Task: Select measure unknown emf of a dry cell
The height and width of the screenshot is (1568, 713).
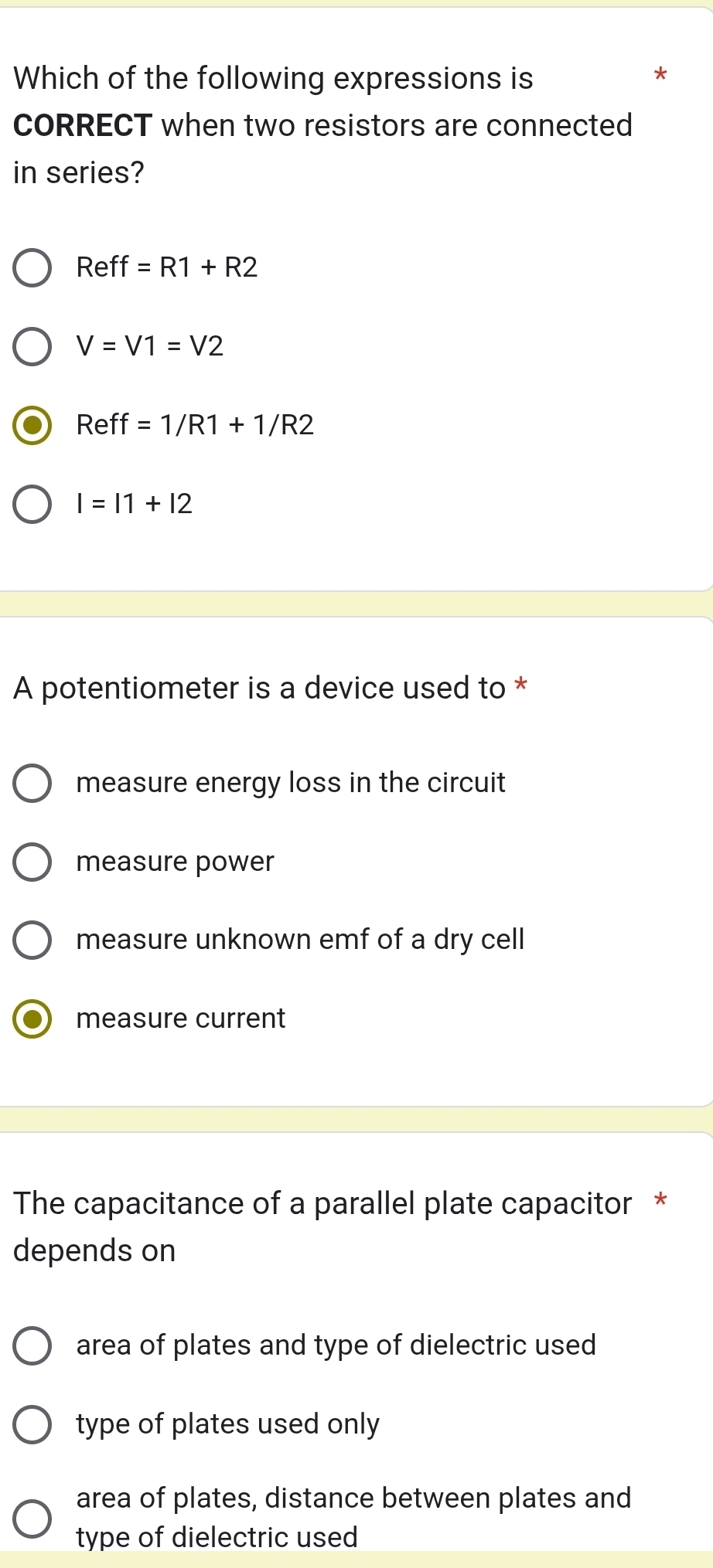Action: click(x=31, y=940)
